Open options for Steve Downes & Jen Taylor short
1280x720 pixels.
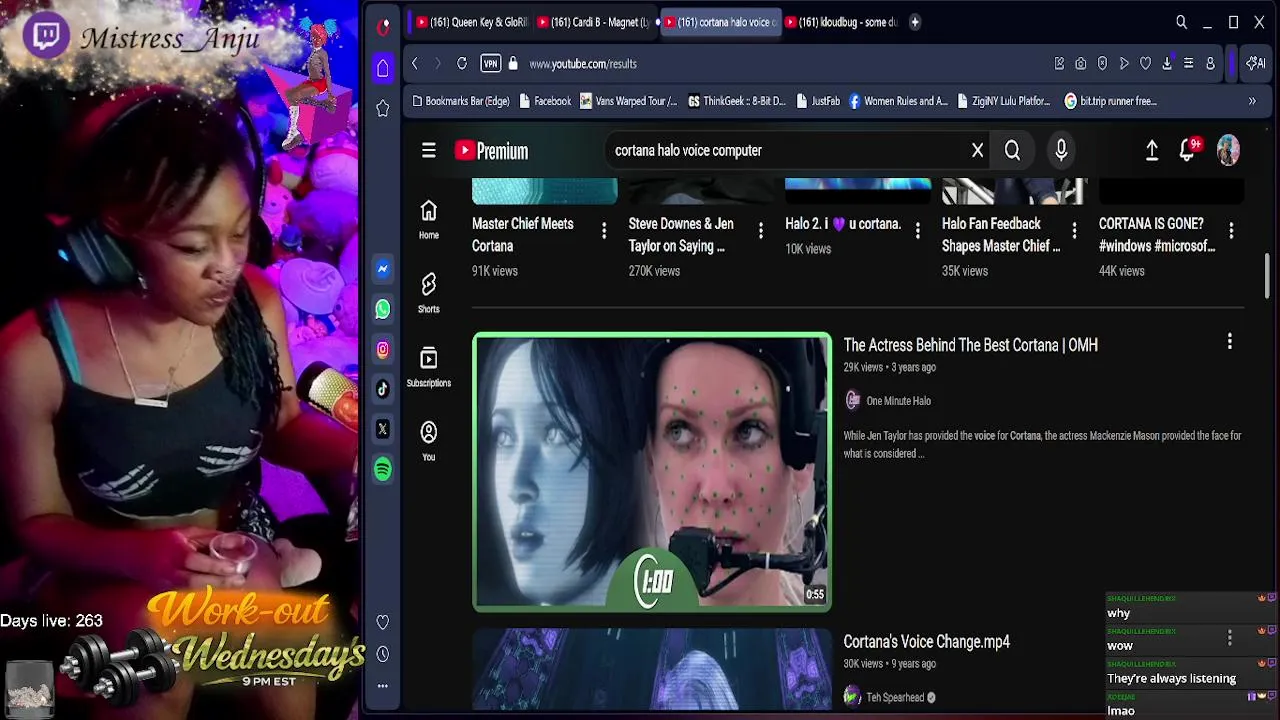761,231
